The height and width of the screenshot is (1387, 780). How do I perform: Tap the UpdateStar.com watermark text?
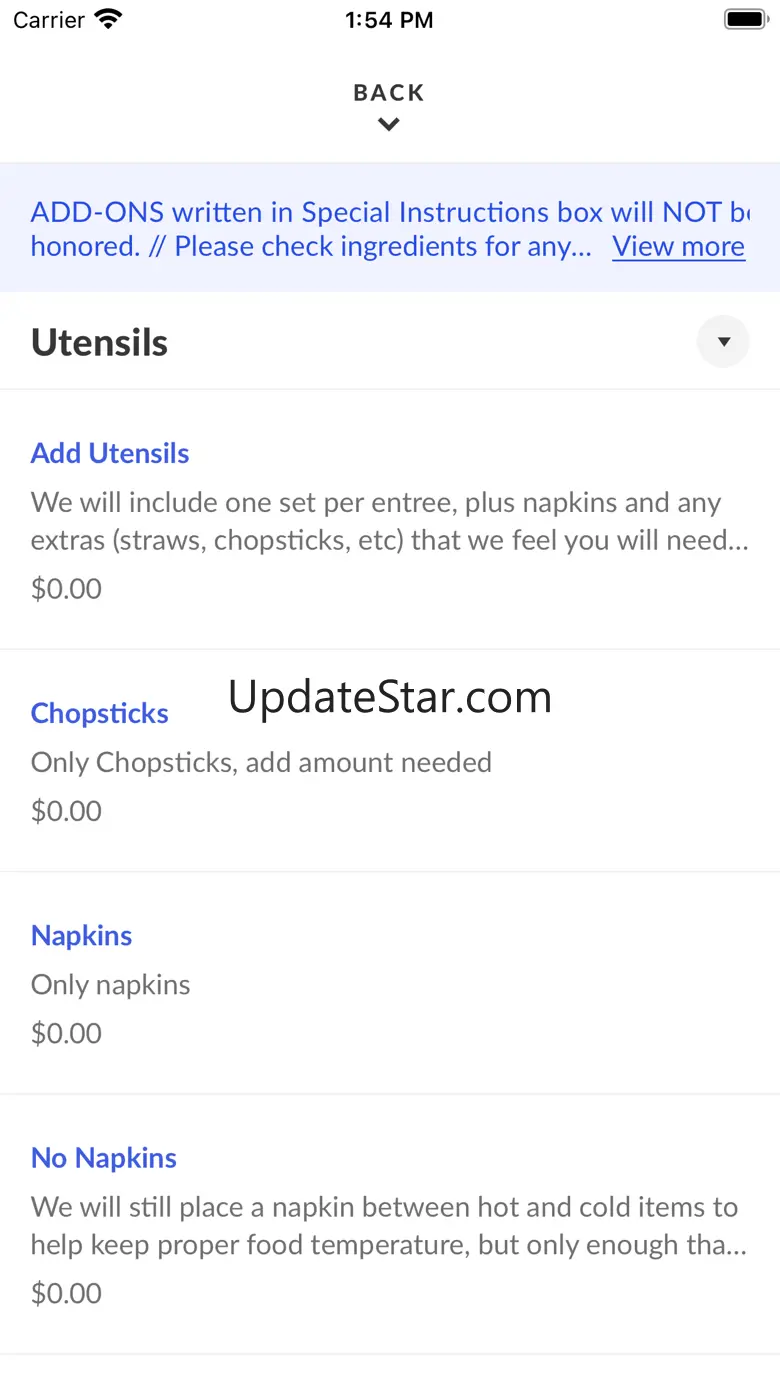coord(390,697)
